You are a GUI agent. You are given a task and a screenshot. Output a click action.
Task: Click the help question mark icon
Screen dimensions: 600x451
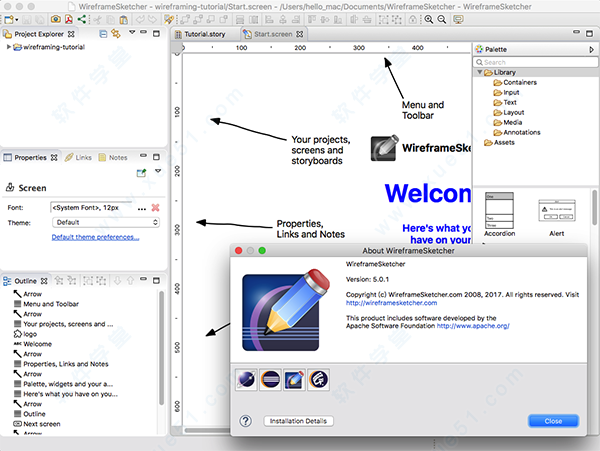[x=246, y=421]
